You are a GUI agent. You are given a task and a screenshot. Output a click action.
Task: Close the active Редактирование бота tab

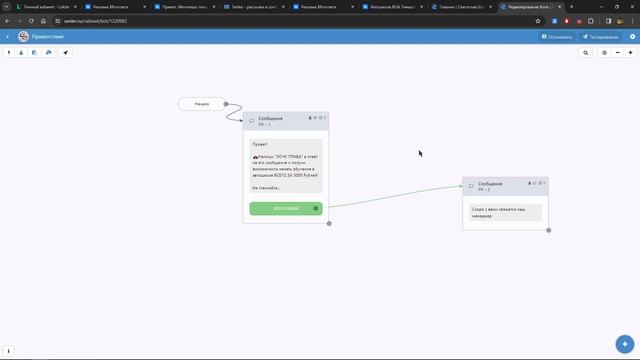coord(560,7)
